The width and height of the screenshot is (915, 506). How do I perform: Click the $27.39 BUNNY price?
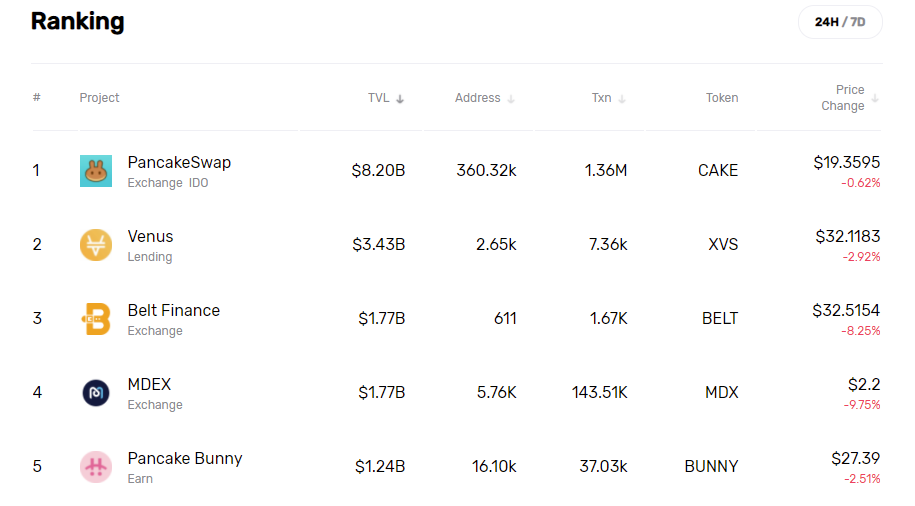[x=856, y=459]
